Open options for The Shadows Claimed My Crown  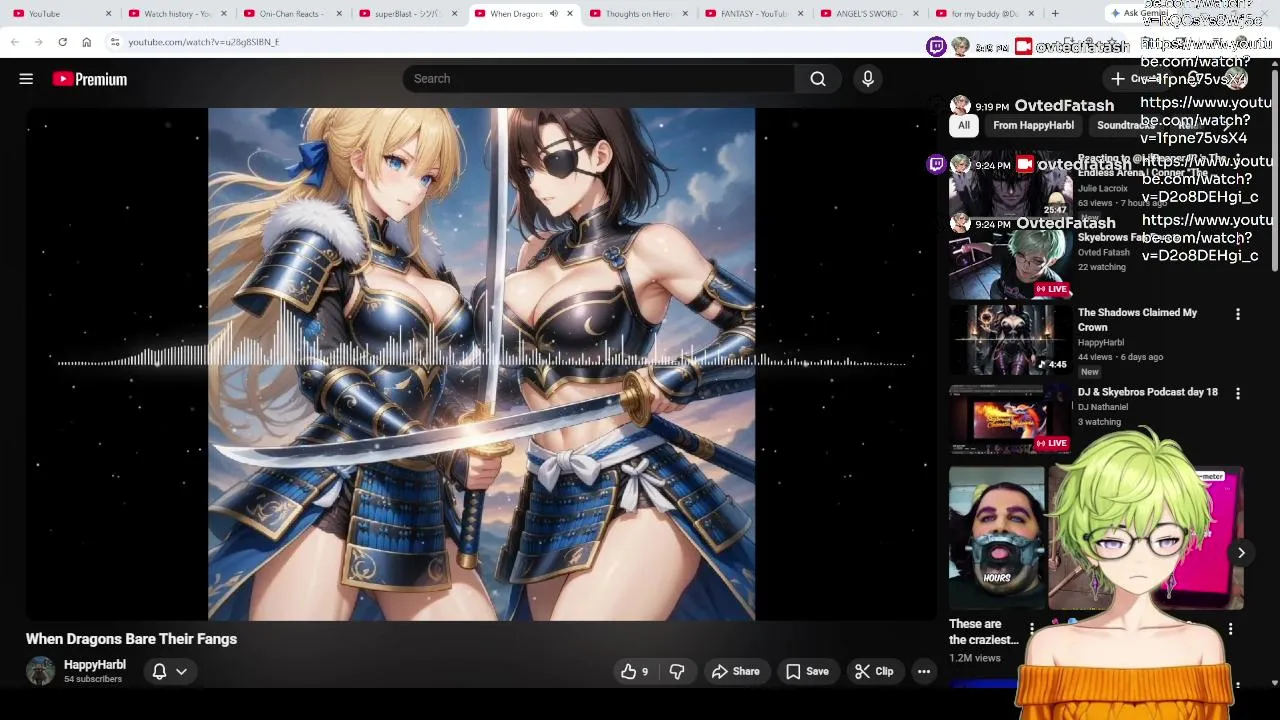pyautogui.click(x=1238, y=314)
